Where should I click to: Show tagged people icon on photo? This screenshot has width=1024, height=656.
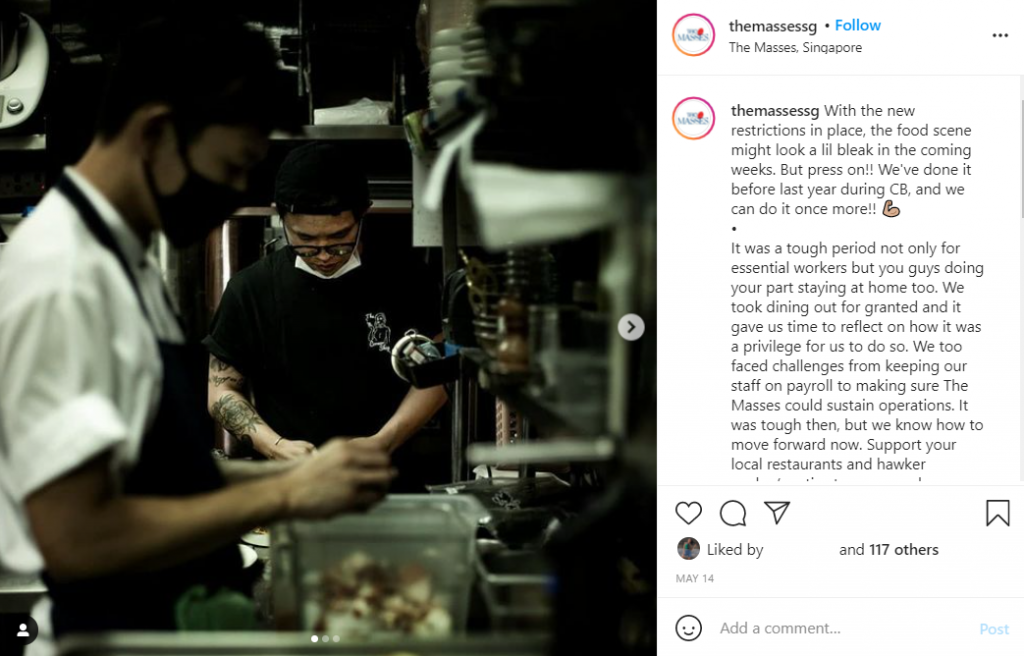tap(23, 630)
